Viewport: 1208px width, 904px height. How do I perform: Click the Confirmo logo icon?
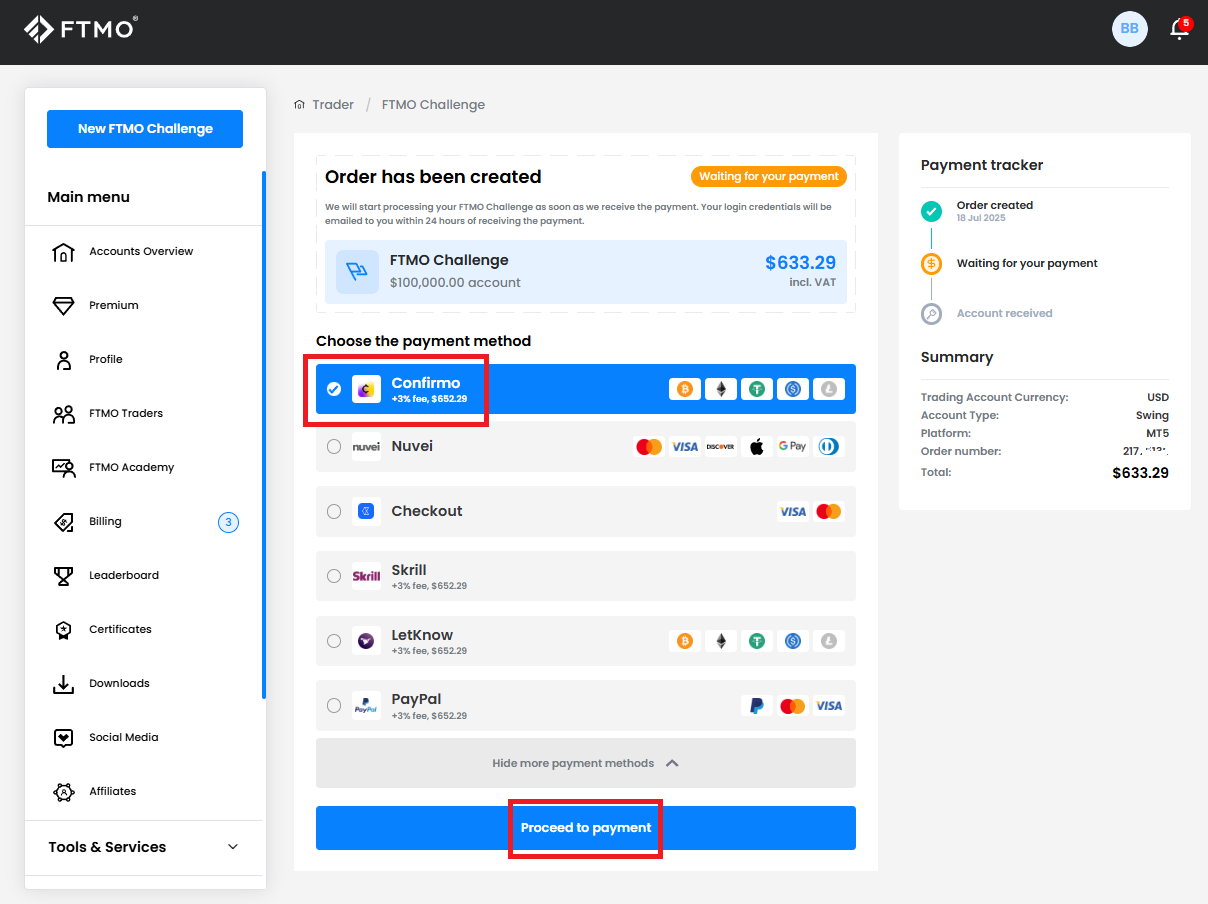366,389
